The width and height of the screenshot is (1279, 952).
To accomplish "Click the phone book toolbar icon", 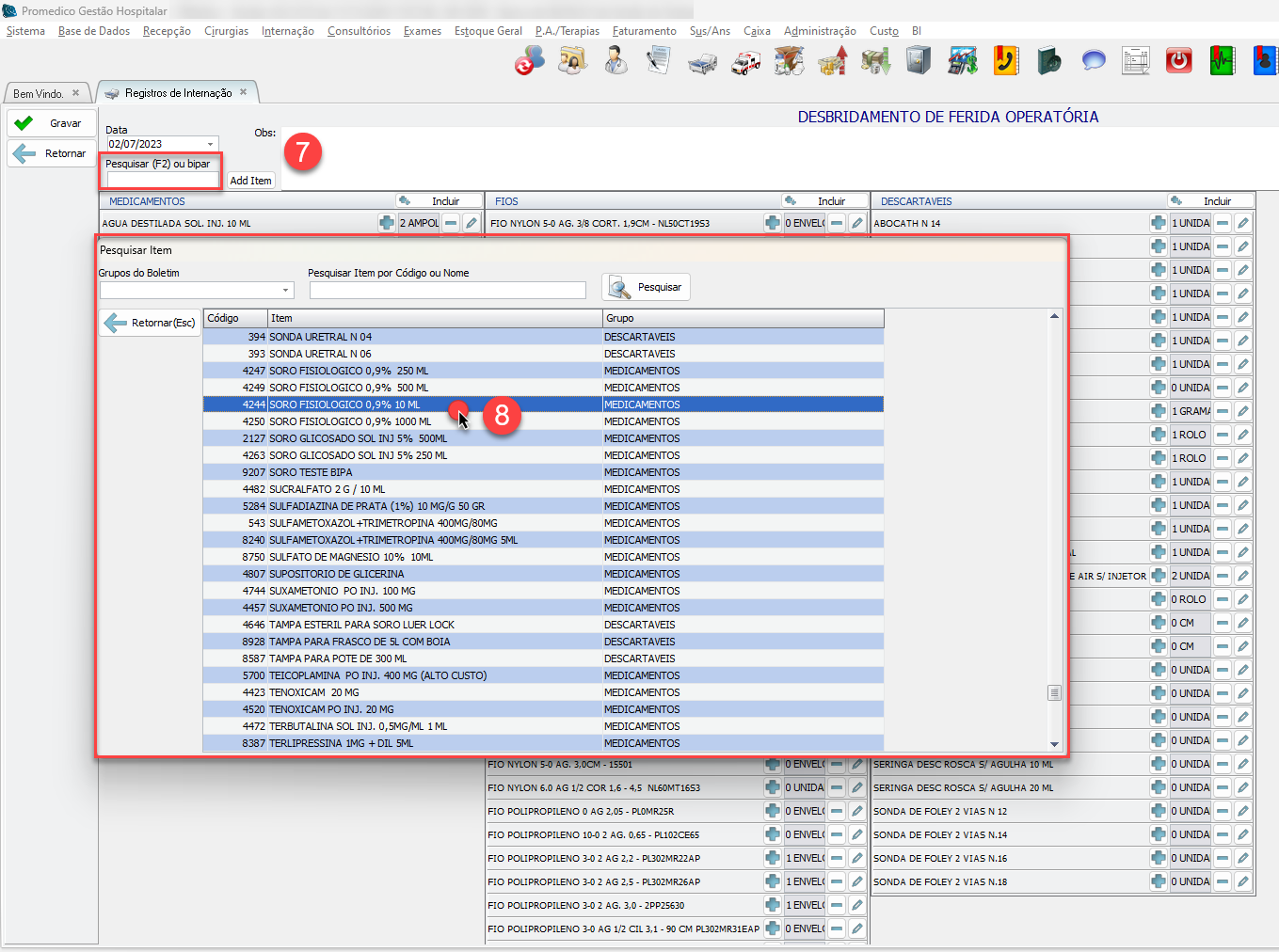I will pyautogui.click(x=1006, y=61).
